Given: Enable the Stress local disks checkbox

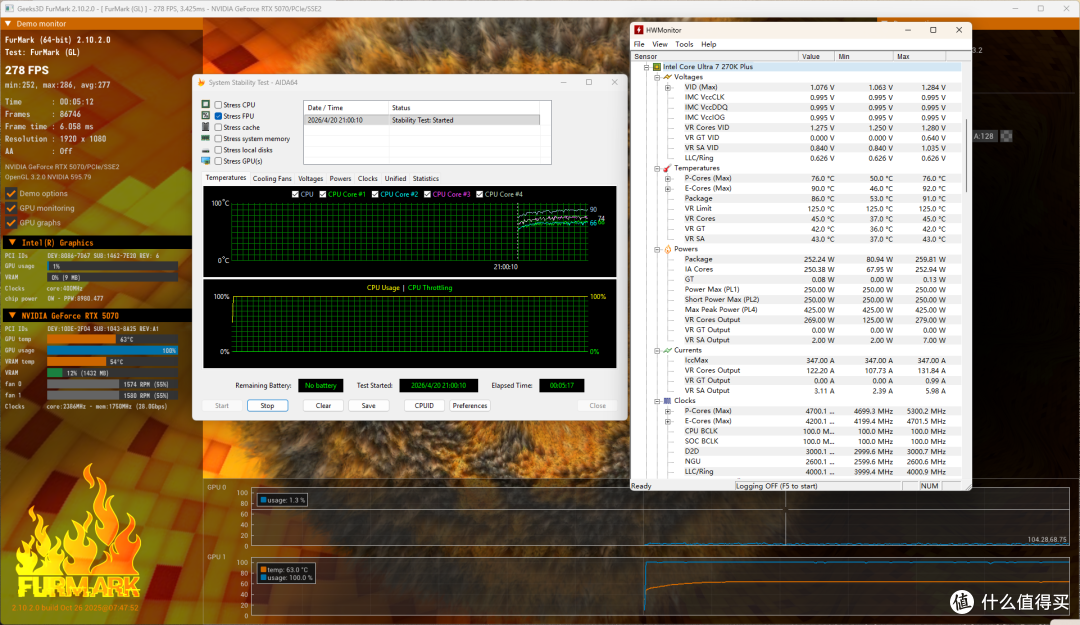Looking at the screenshot, I should tap(218, 150).
